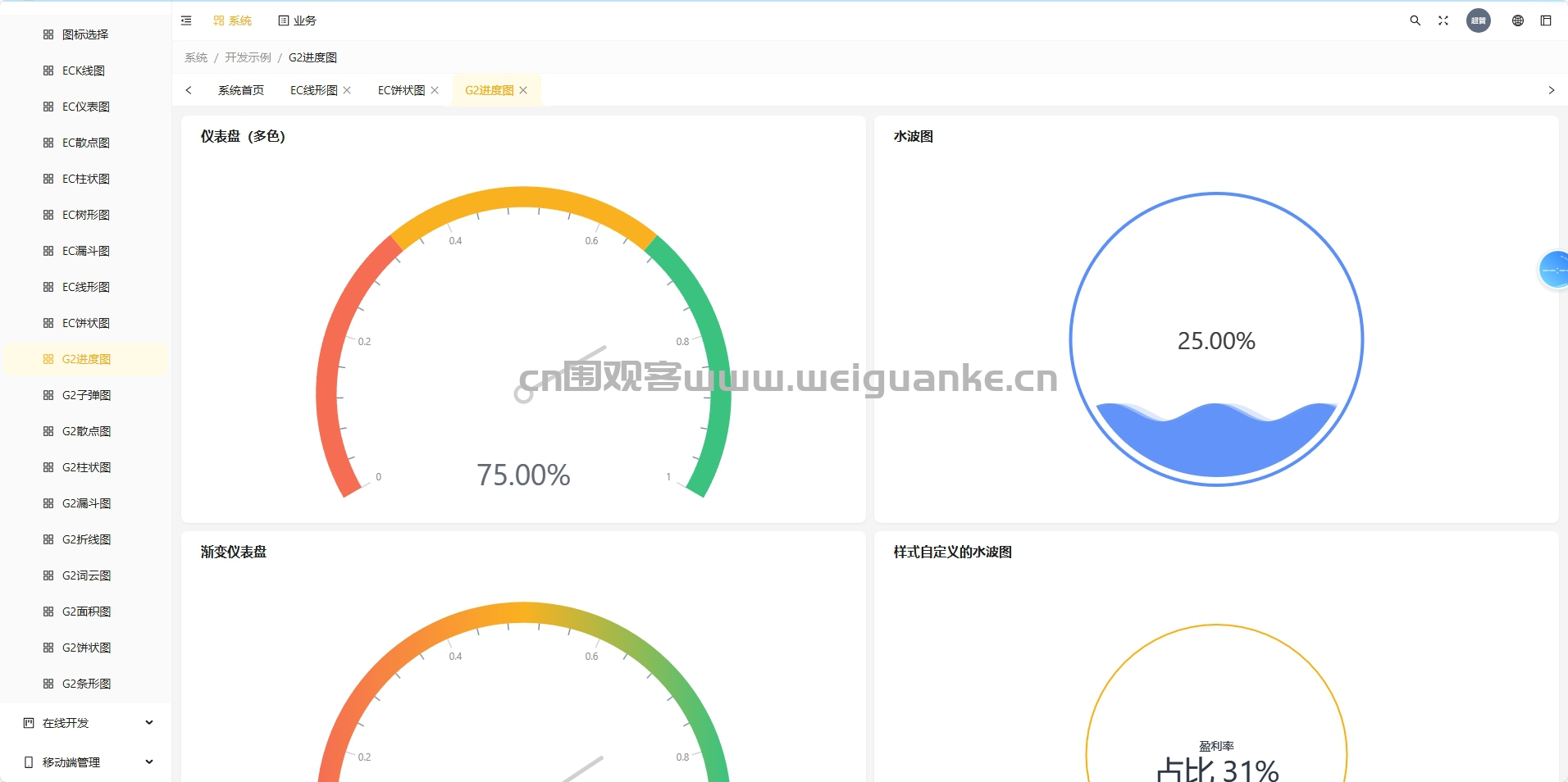Click the 仪表盘（多色）card title
This screenshot has height=782, width=1568.
click(x=243, y=136)
